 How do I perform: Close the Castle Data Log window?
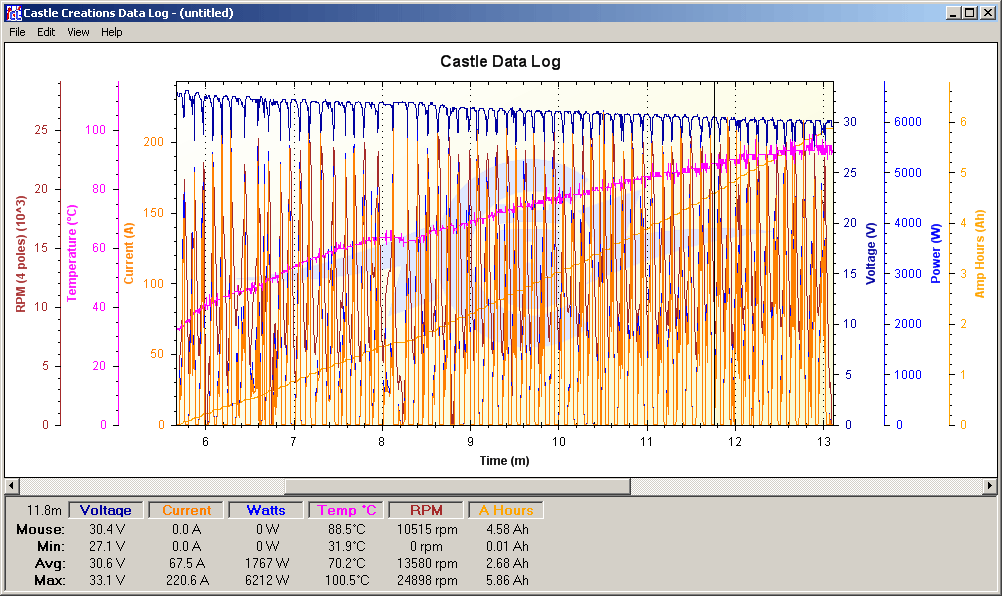(x=987, y=13)
